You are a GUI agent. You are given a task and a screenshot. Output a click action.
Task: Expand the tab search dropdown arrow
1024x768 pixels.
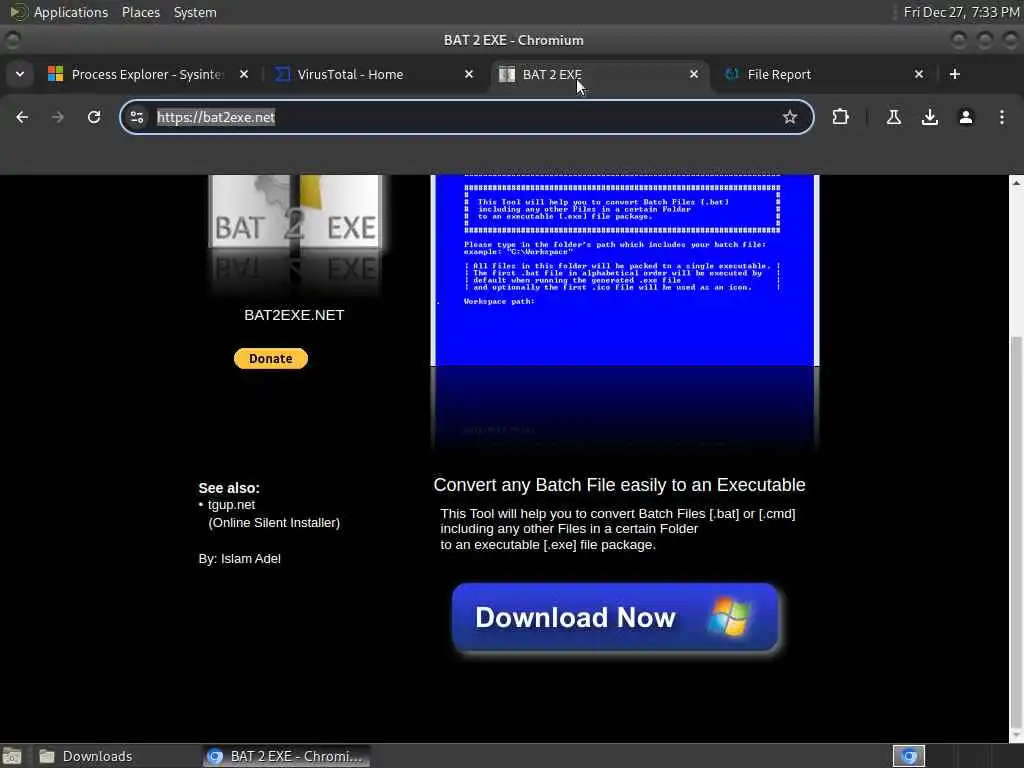coord(20,74)
